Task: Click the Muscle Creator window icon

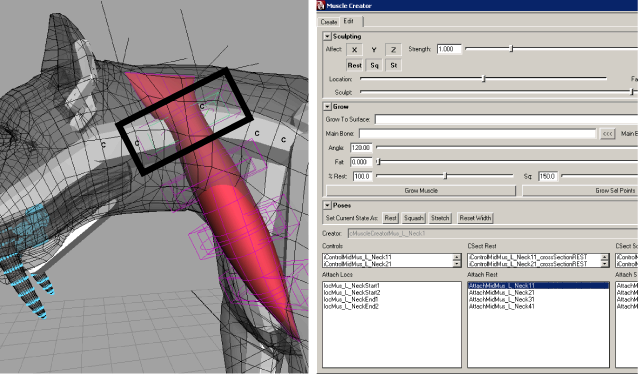Action: tap(321, 6)
